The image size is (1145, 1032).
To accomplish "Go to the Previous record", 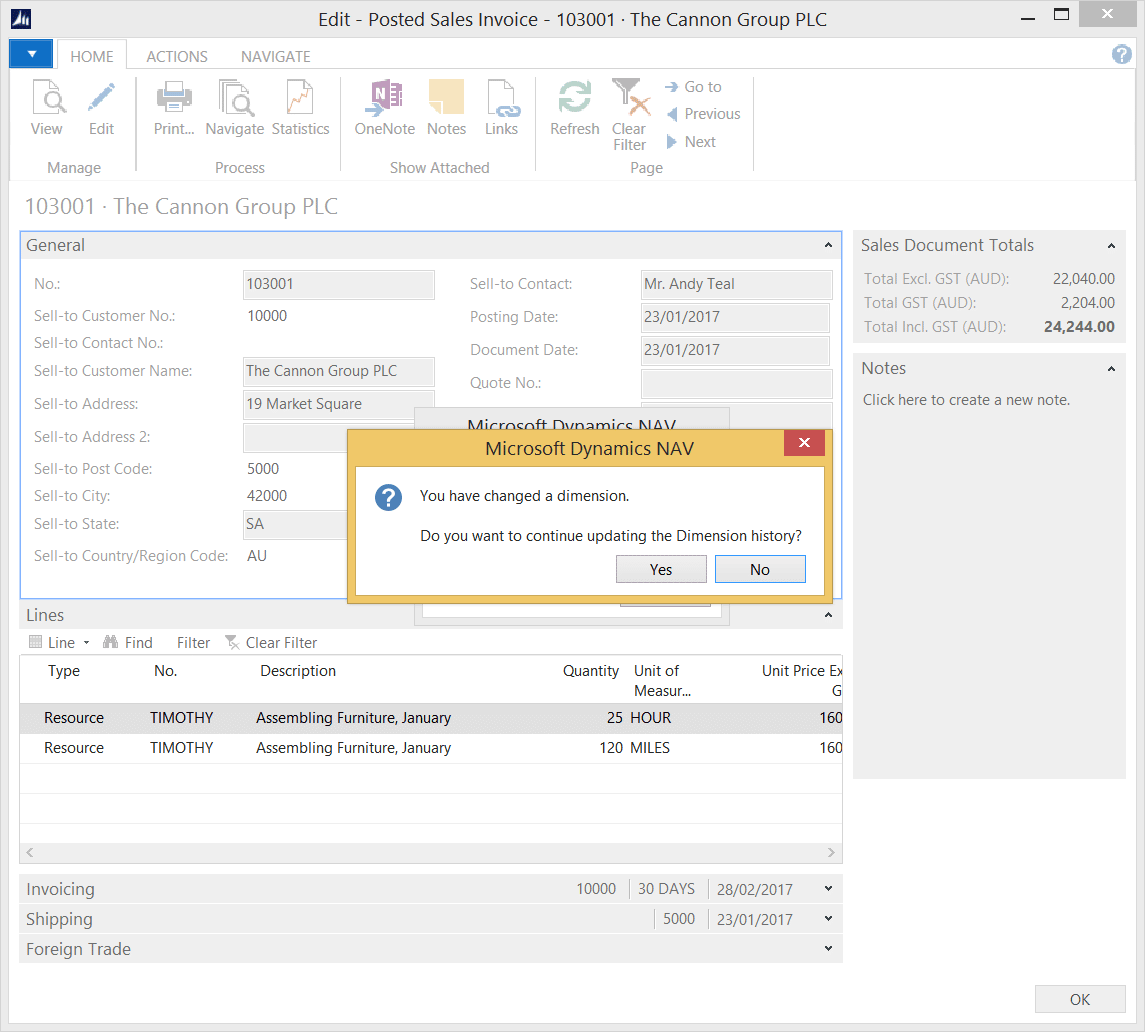I will coord(704,114).
